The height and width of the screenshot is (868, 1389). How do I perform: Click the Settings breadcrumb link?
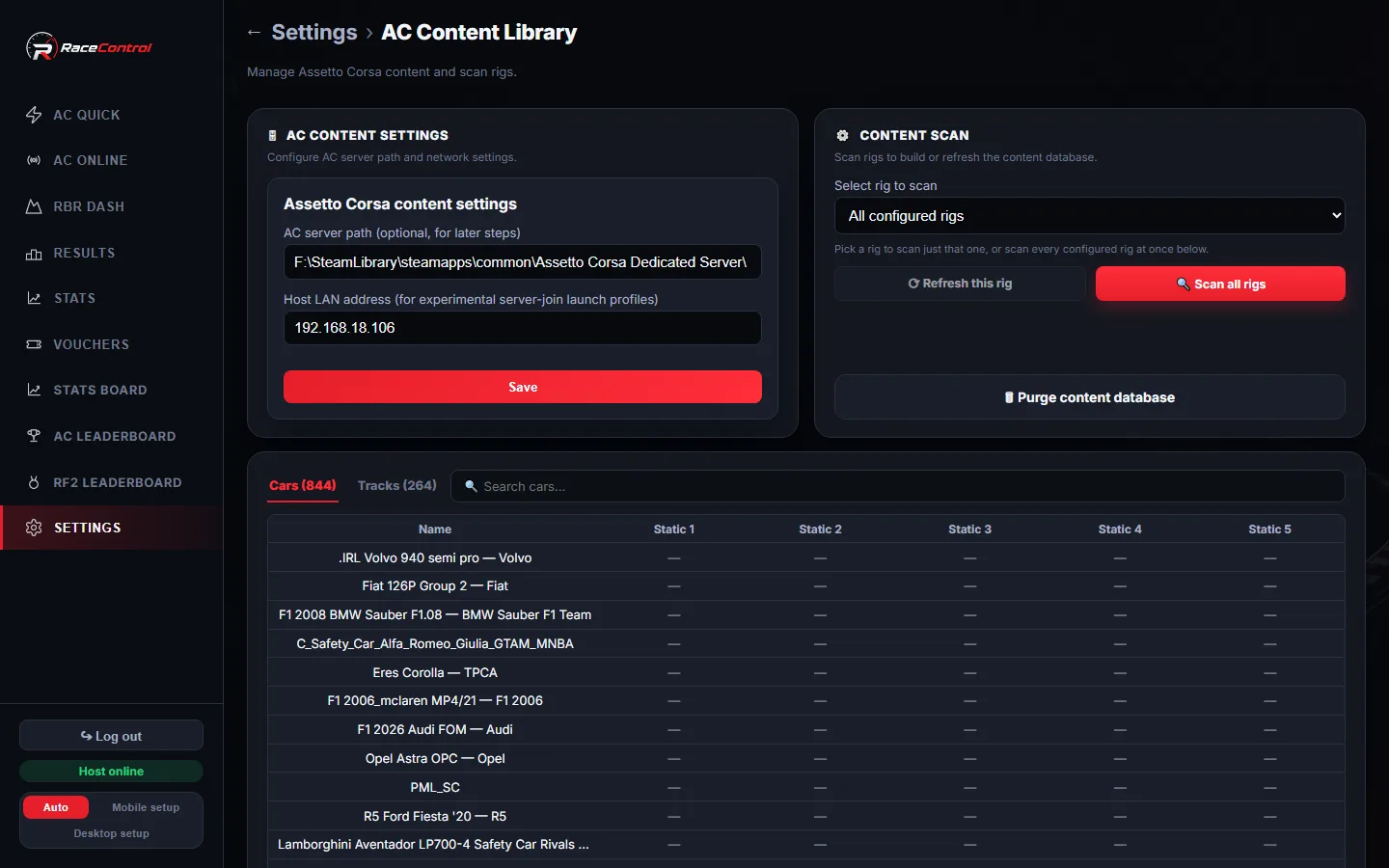[x=314, y=32]
